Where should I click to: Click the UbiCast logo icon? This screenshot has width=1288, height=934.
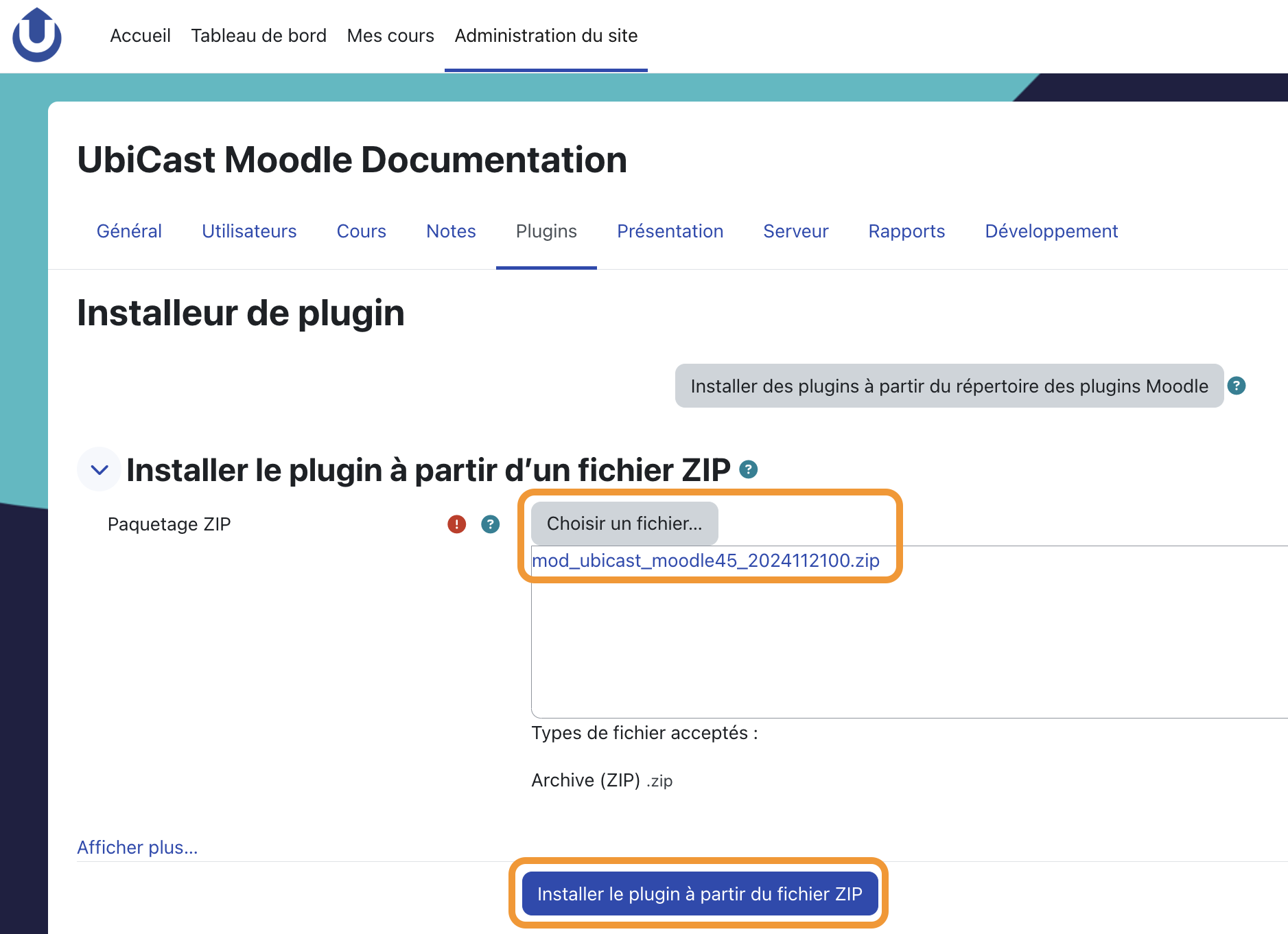(37, 35)
